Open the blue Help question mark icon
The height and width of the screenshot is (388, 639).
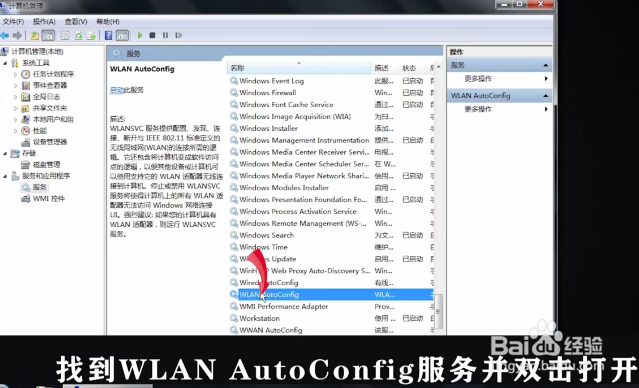click(108, 35)
